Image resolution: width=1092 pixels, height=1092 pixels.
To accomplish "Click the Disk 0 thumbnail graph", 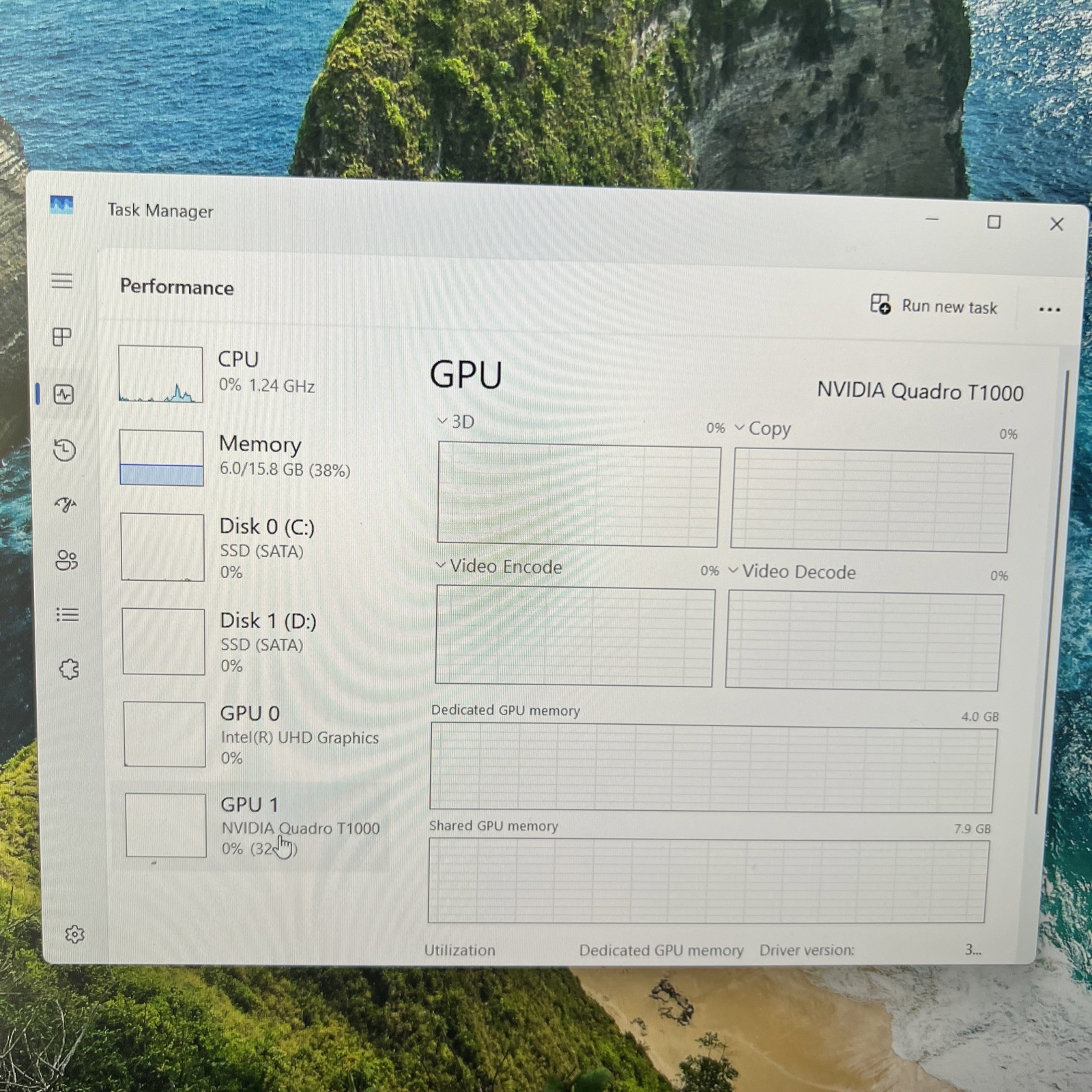I will [x=162, y=547].
